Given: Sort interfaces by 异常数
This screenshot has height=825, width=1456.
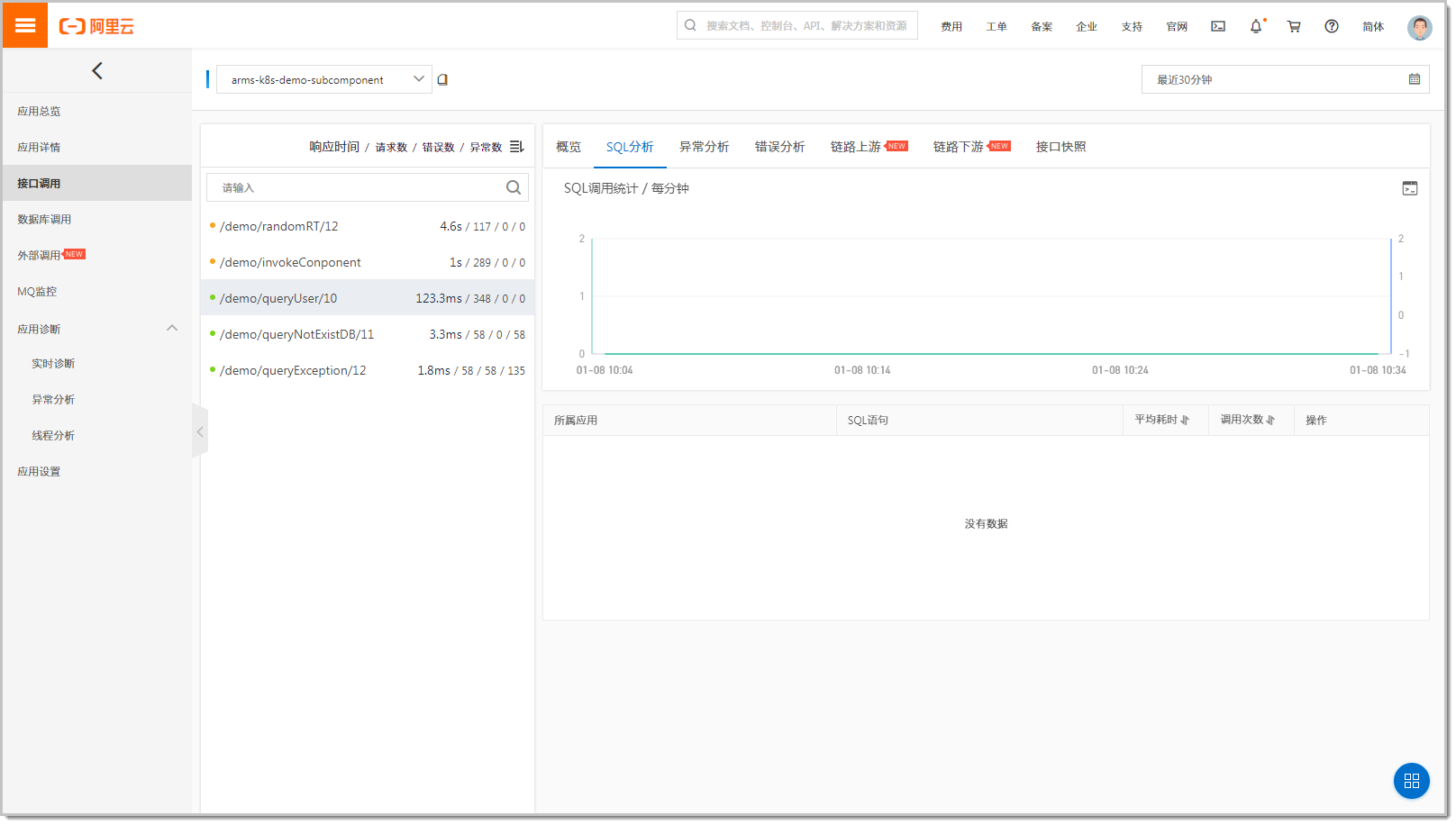Looking at the screenshot, I should pos(486,147).
